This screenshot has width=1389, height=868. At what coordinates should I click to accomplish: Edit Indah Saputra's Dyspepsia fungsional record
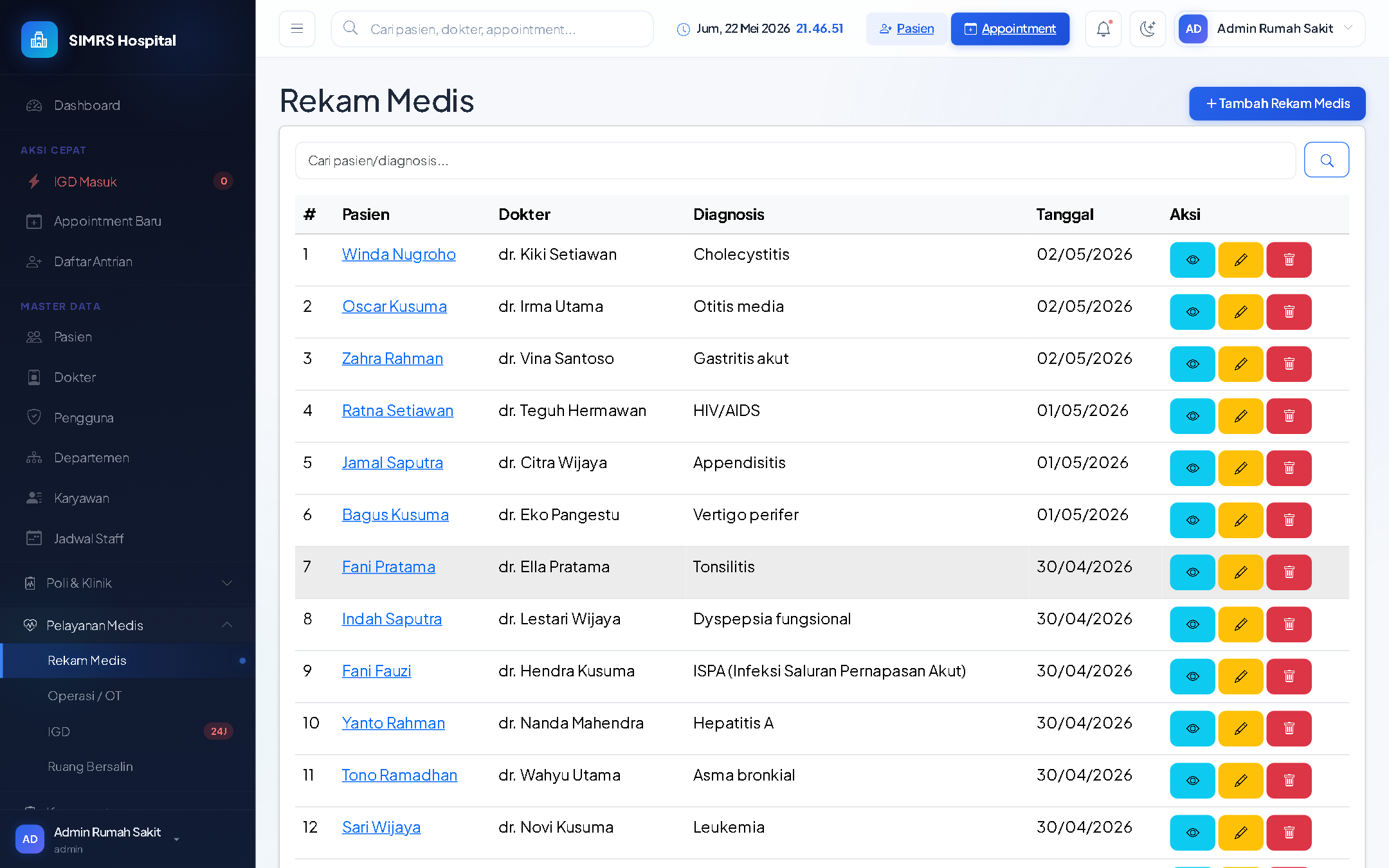point(1240,624)
